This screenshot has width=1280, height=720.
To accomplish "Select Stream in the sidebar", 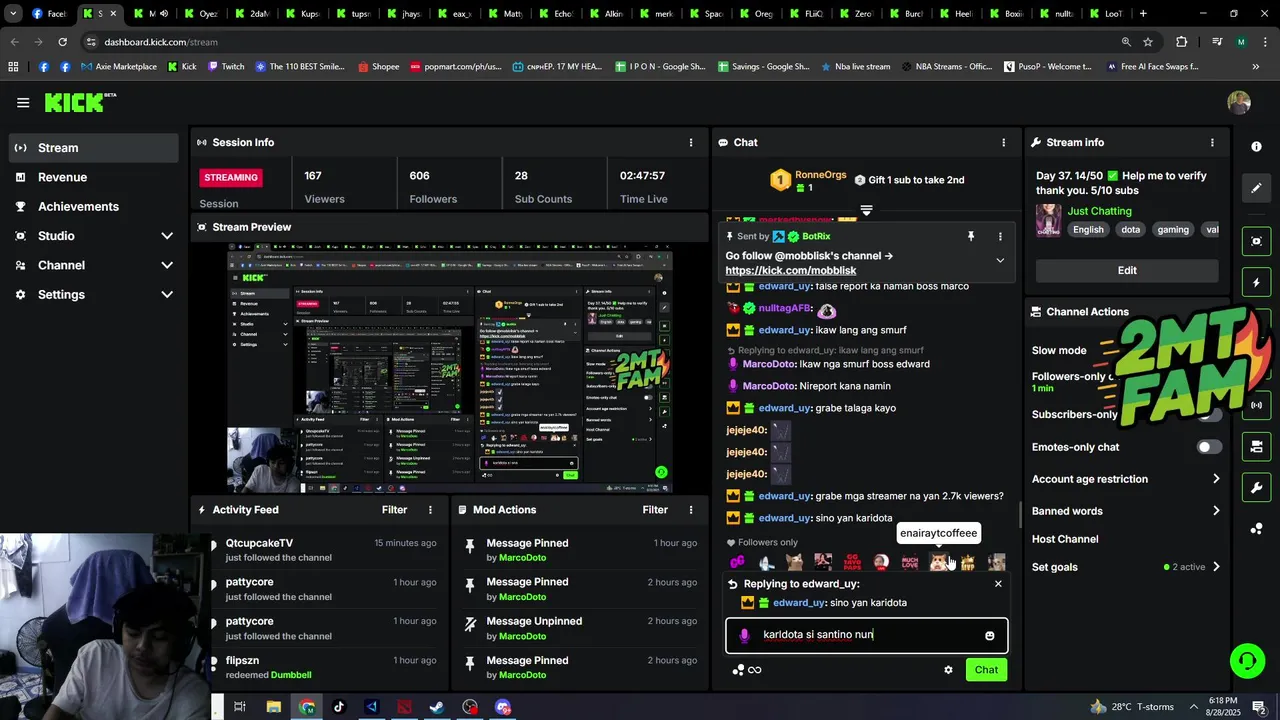I will coord(94,148).
